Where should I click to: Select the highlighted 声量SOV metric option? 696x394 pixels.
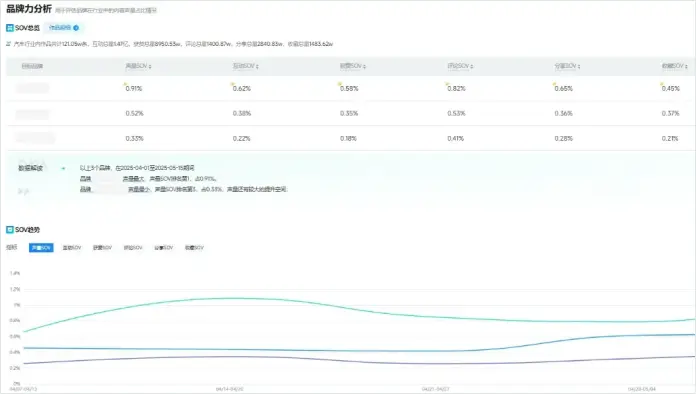tap(41, 248)
